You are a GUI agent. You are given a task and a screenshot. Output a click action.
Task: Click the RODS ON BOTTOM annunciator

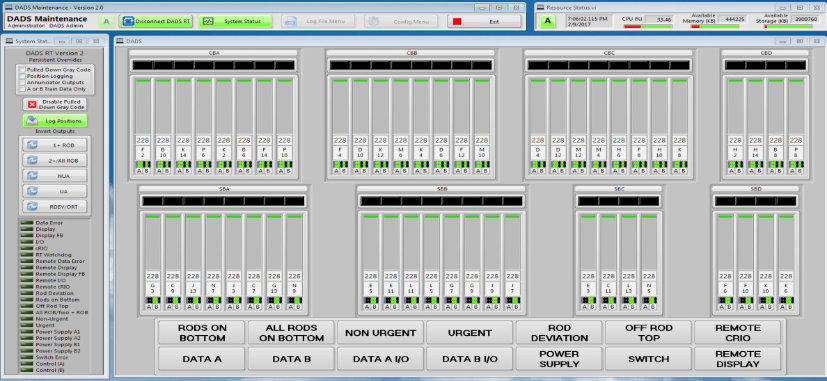click(202, 333)
